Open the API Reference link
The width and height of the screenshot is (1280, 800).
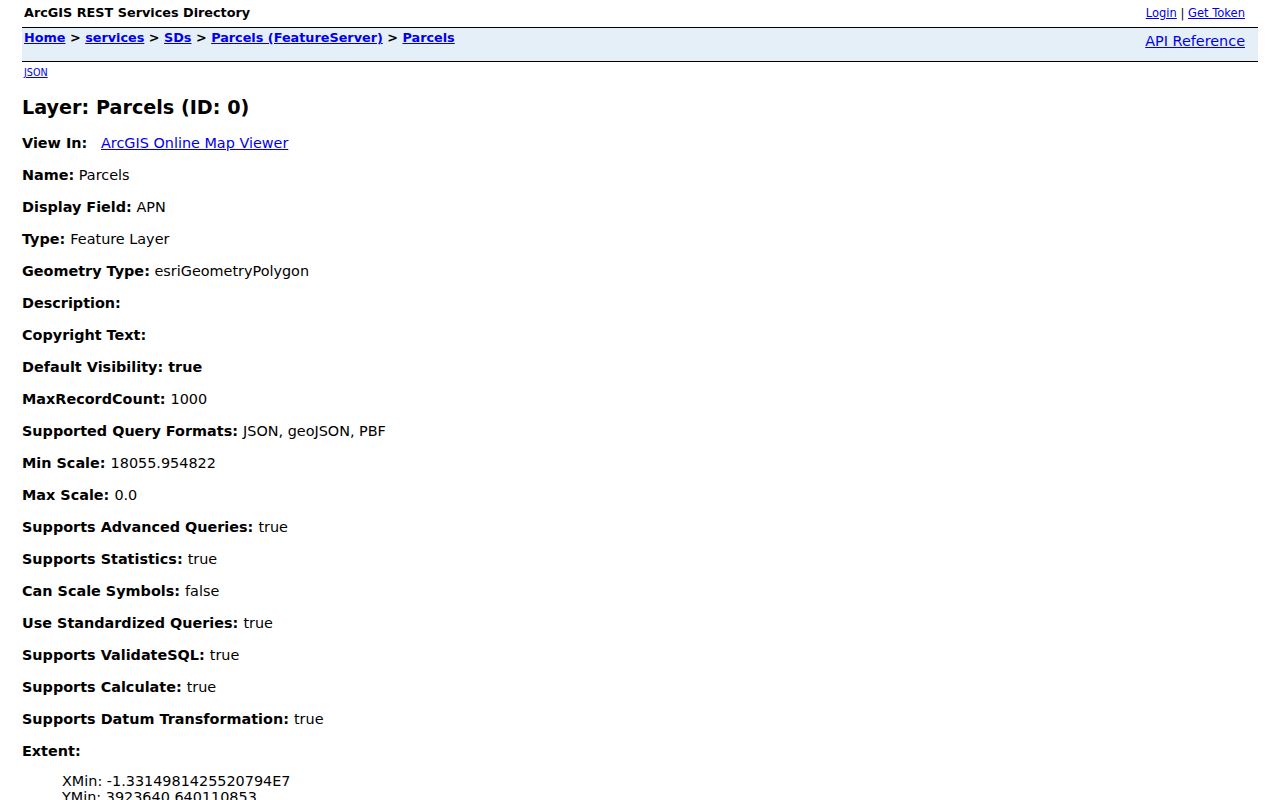(x=1195, y=41)
